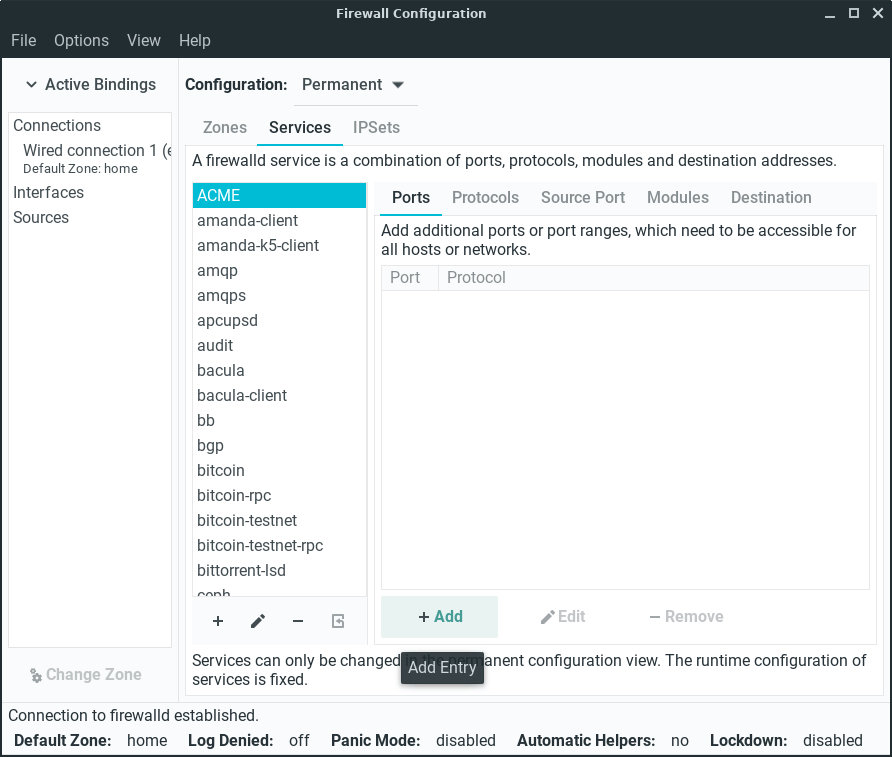Click the add service plus icon

[x=218, y=621]
